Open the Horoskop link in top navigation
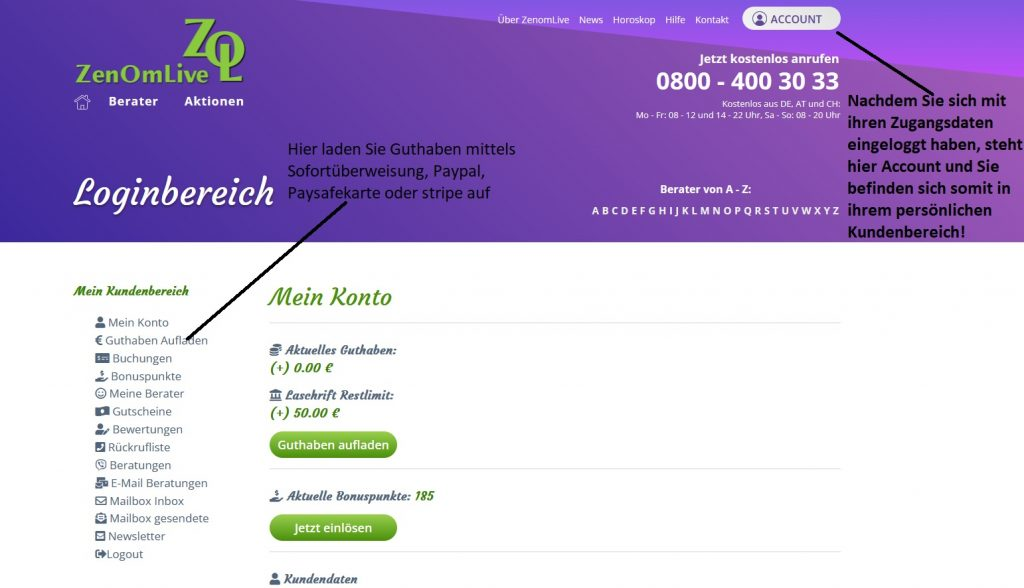 [x=633, y=20]
